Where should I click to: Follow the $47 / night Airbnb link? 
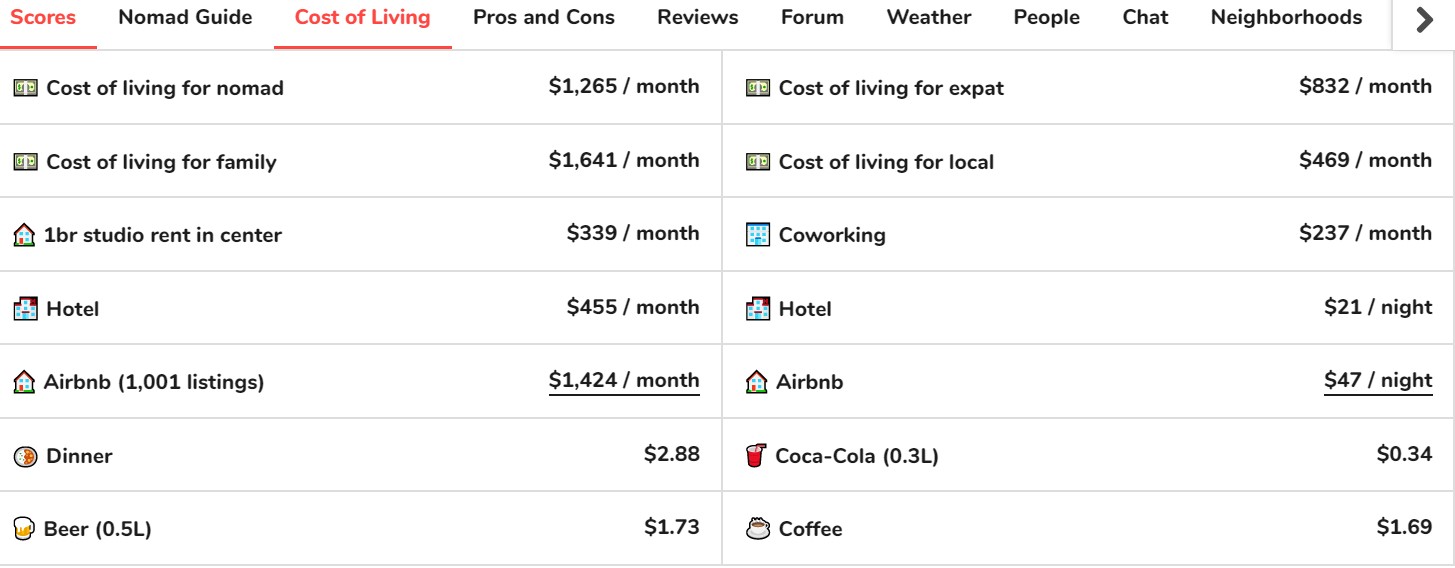click(1378, 381)
